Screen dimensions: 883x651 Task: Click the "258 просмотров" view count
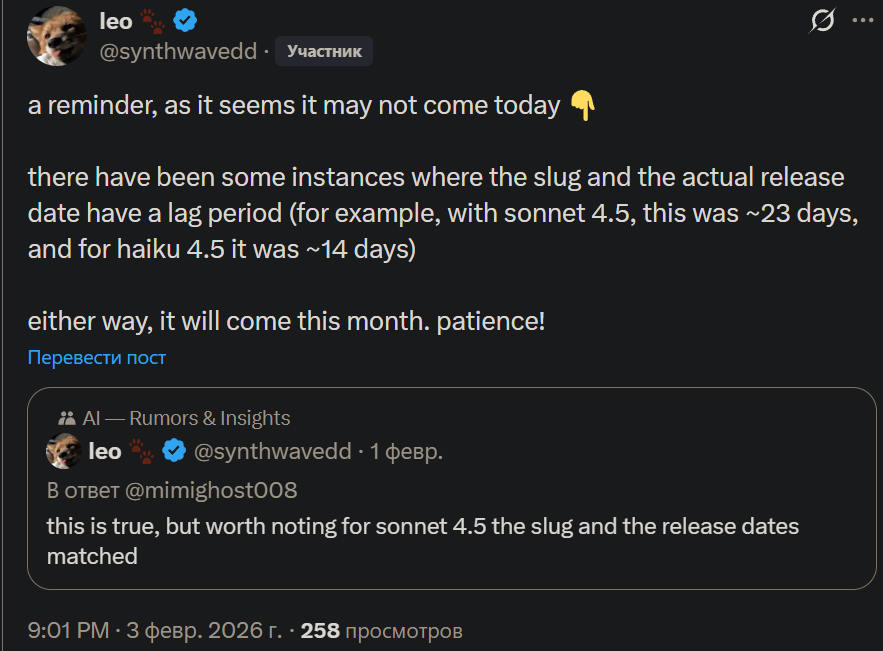tap(382, 631)
